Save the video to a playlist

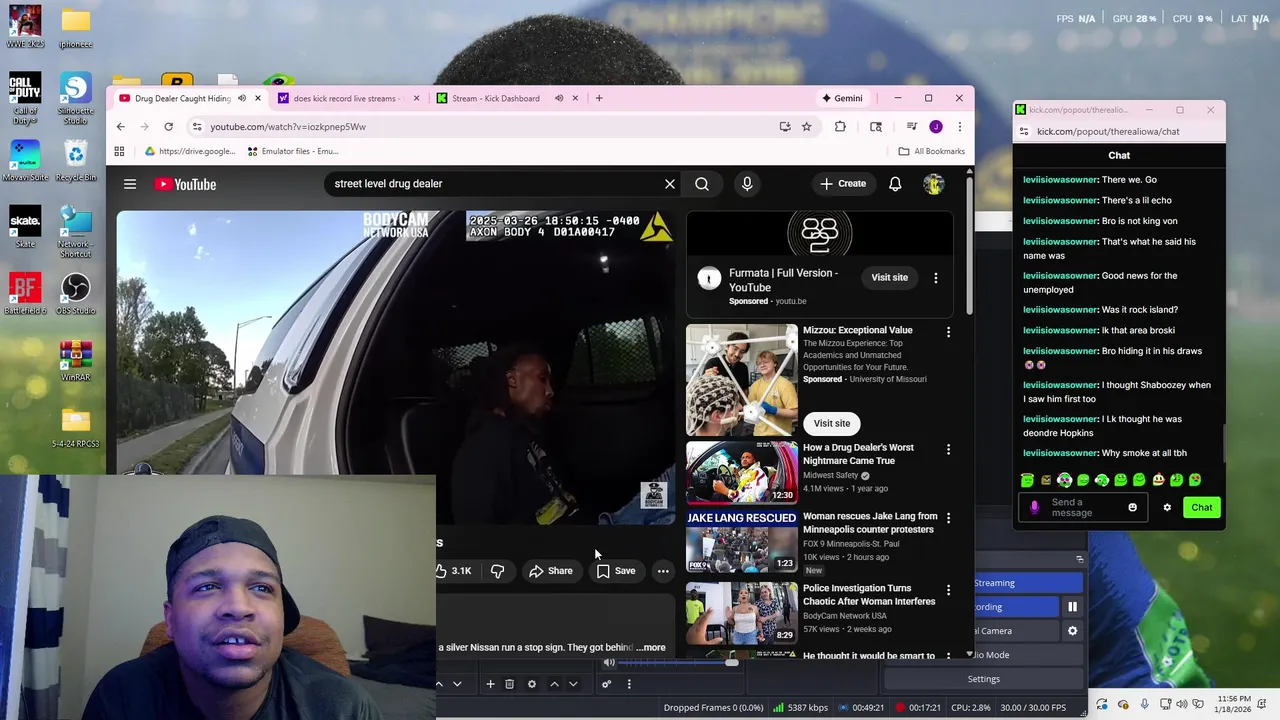(616, 571)
